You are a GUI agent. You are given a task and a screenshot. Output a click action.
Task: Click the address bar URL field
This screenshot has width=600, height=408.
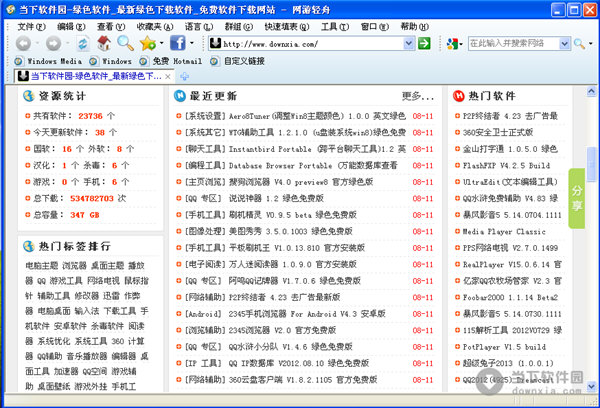[313, 44]
